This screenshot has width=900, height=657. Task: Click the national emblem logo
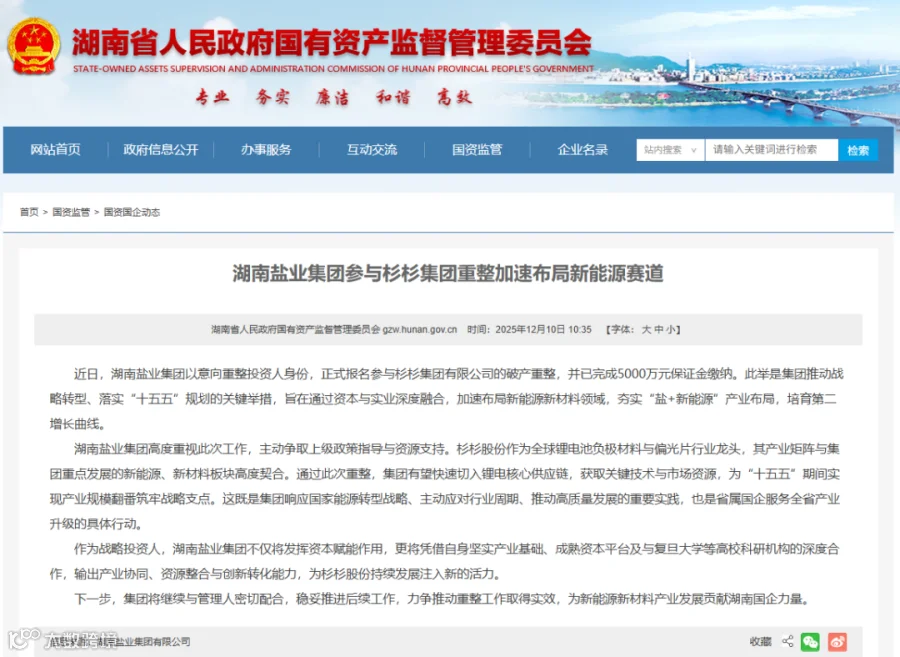33,46
